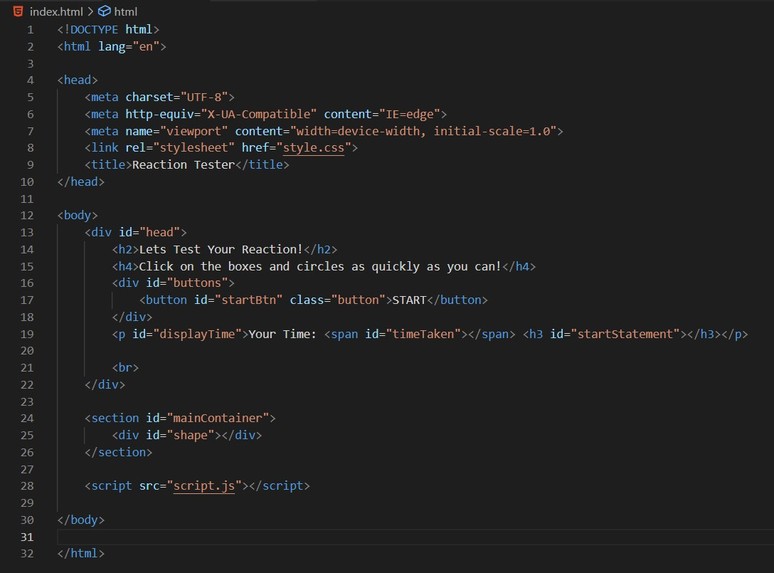The image size is (774, 573).
Task: Click the "Lets Test Your Reaction!" heading text
Action: coord(221,249)
